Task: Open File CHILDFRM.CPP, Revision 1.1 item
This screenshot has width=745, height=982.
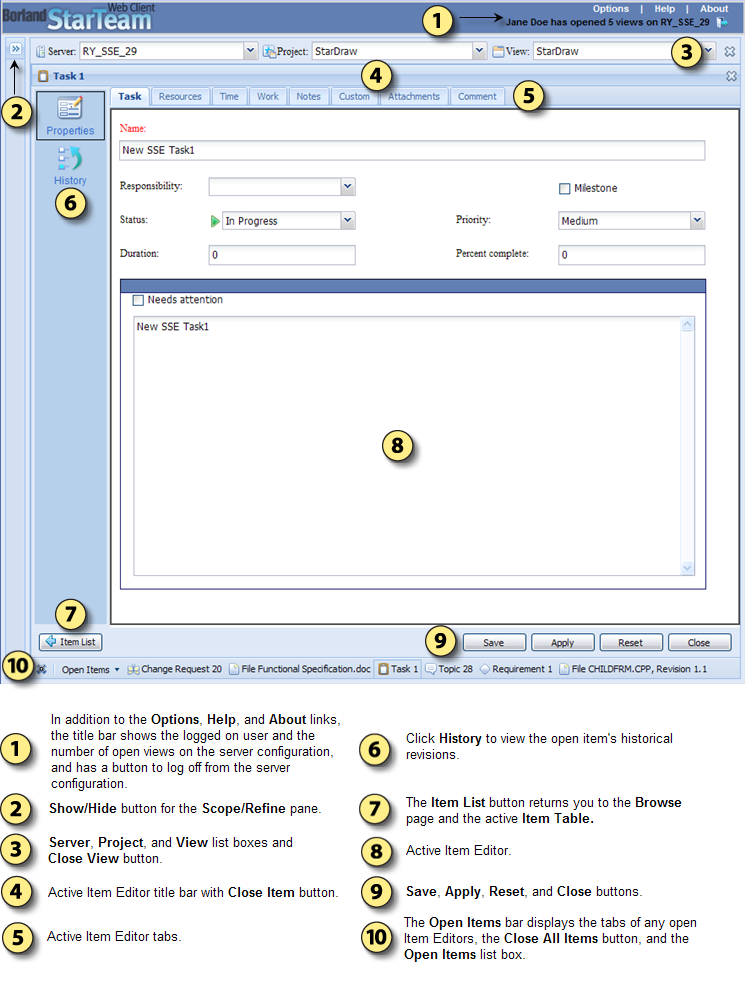Action: 633,669
